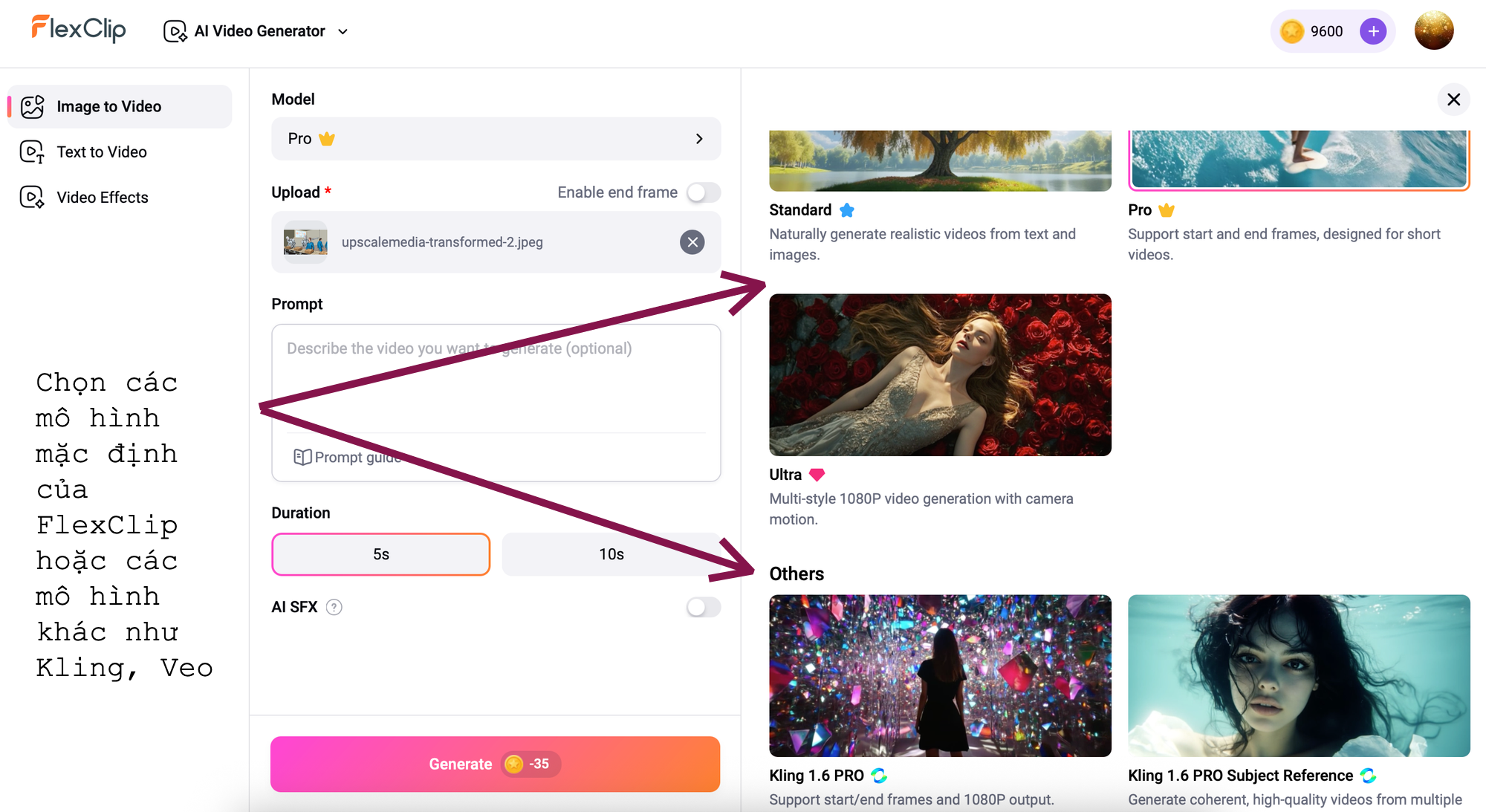Select the 10s duration option
This screenshot has width=1486, height=812.
pos(611,554)
